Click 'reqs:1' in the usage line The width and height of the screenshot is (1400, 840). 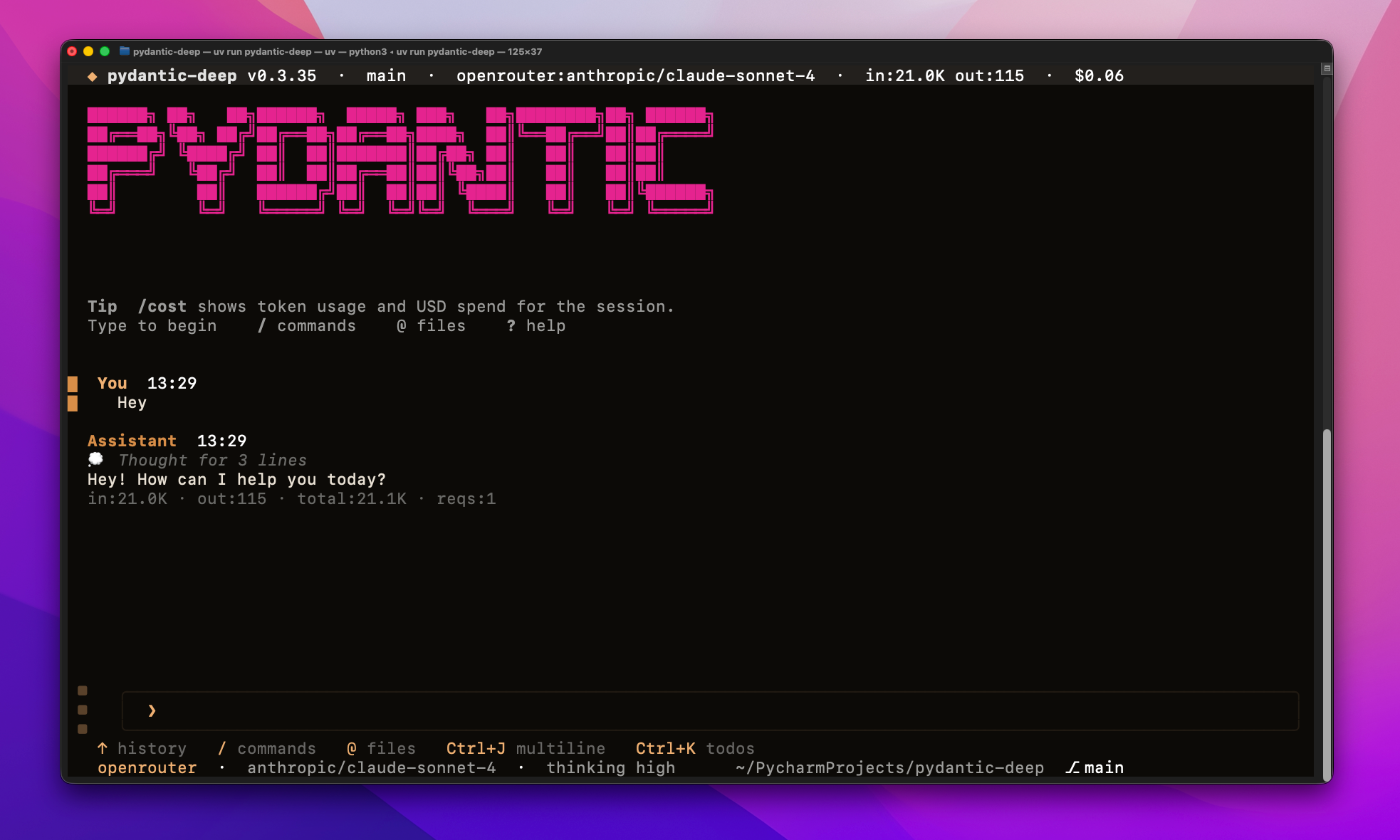[x=466, y=498]
